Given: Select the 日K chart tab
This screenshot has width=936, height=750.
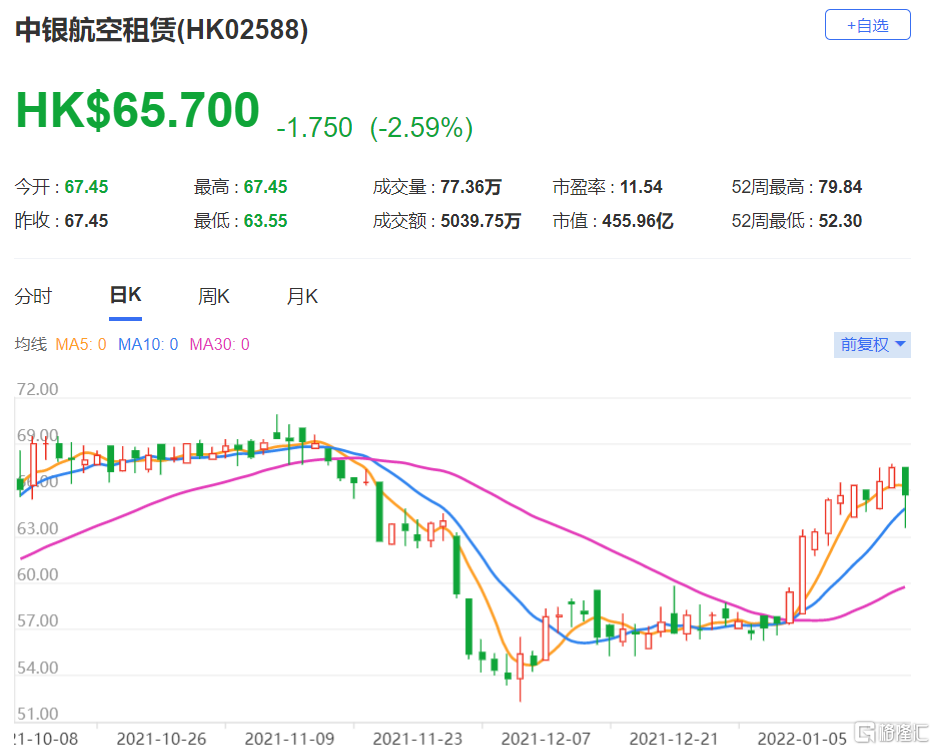Looking at the screenshot, I should point(125,296).
